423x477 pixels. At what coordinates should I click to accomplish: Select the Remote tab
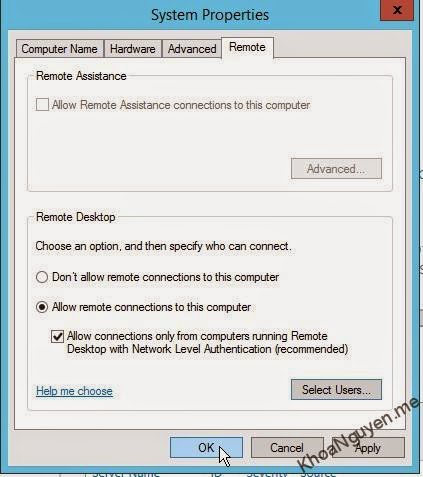click(x=247, y=47)
